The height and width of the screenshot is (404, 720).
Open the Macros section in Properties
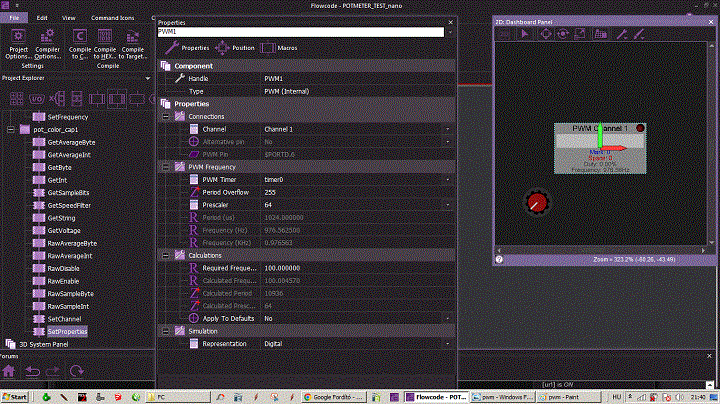(278, 47)
